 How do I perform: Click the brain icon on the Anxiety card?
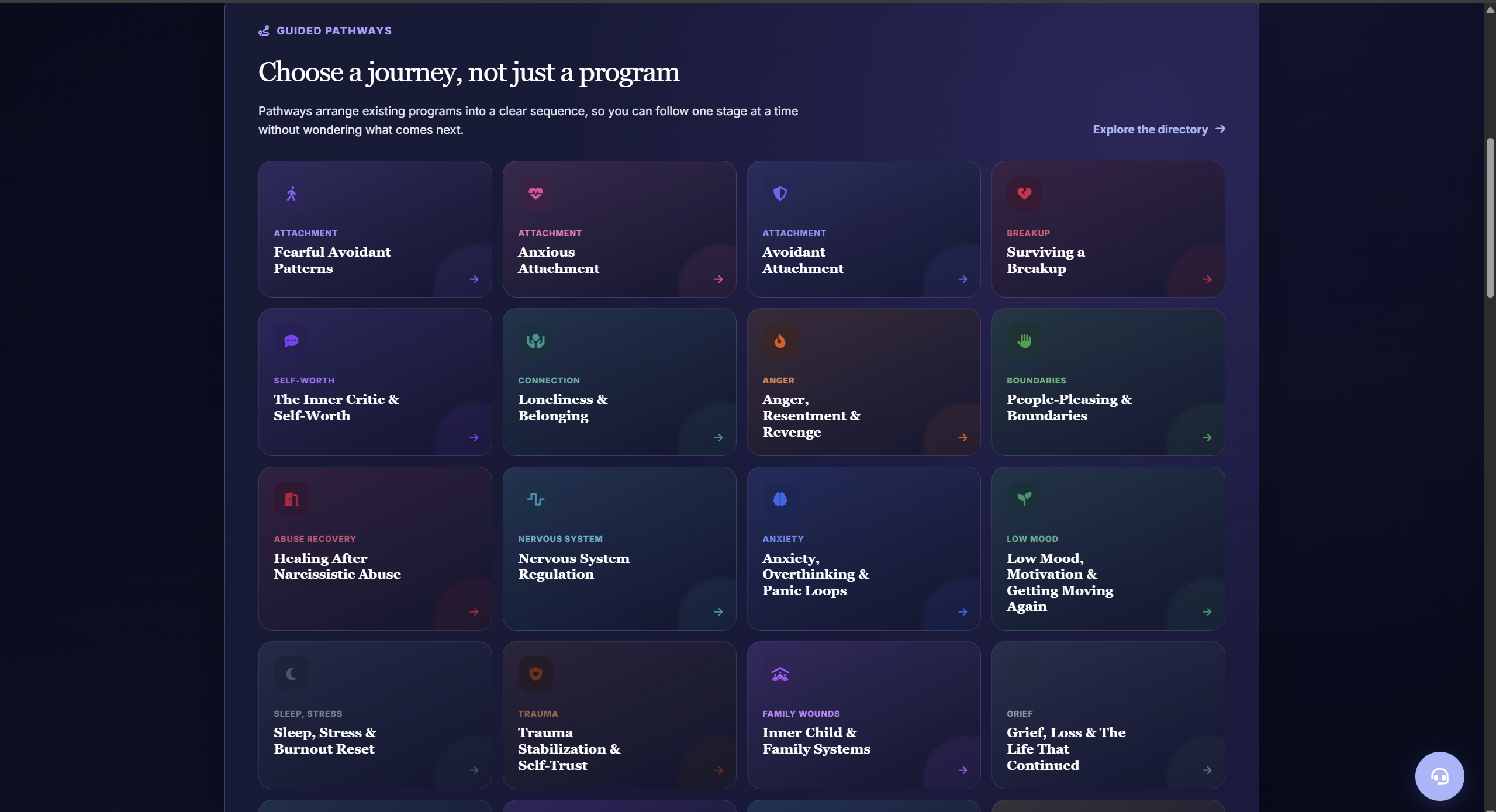[780, 499]
